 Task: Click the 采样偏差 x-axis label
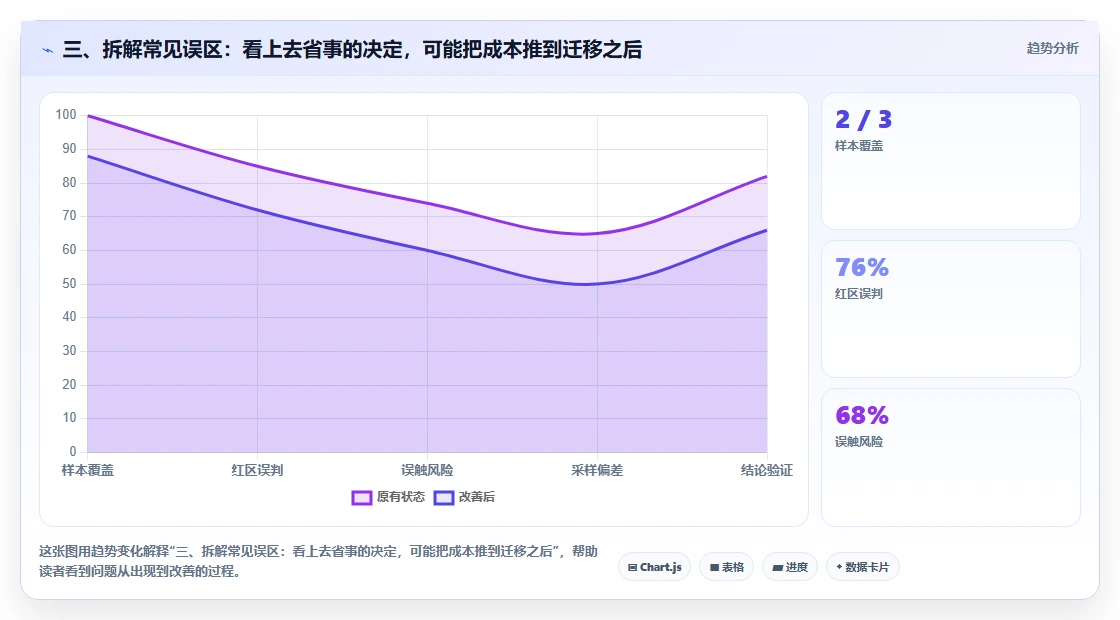click(x=597, y=470)
